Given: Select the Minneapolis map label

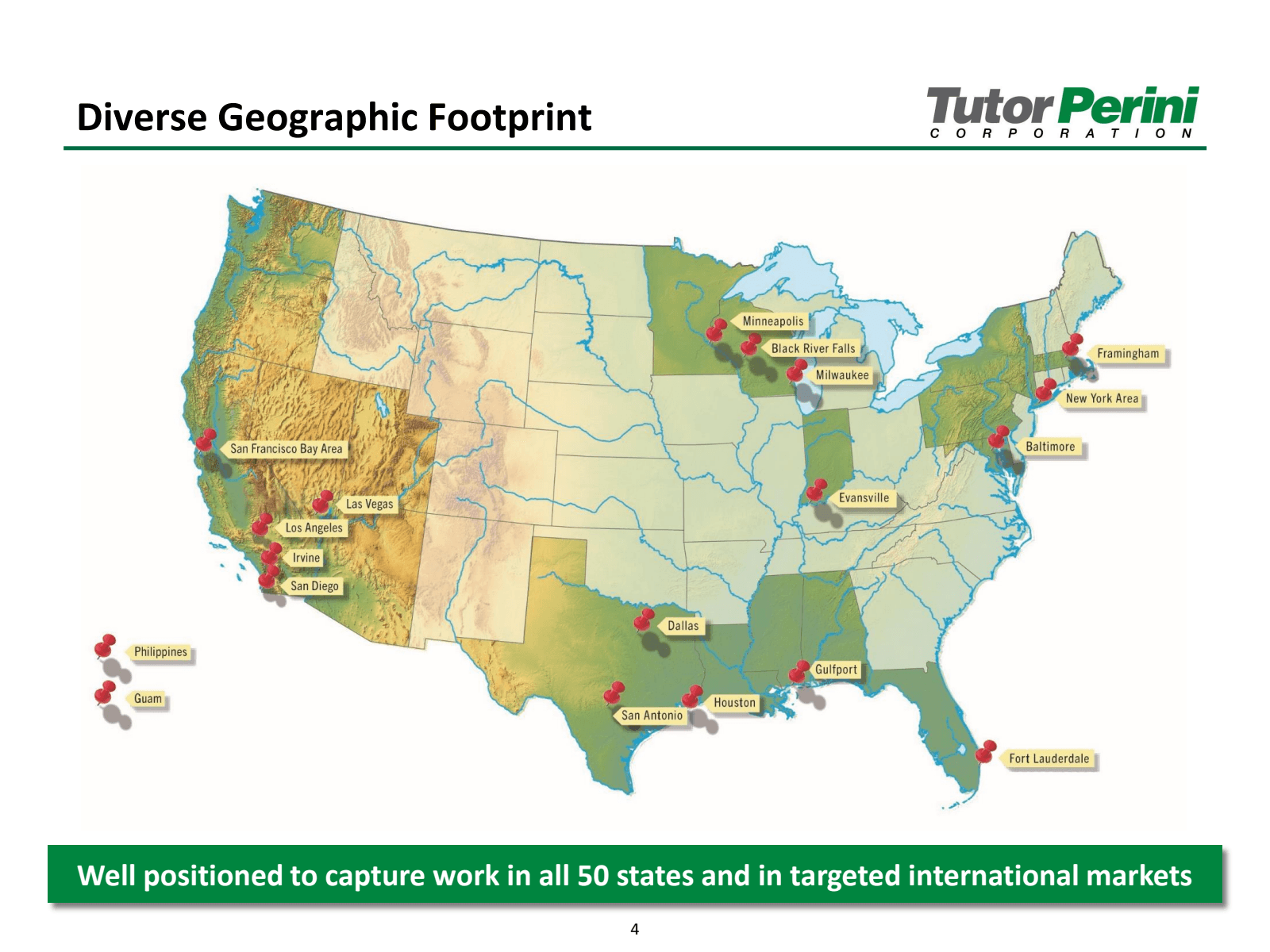Looking at the screenshot, I should click(771, 321).
